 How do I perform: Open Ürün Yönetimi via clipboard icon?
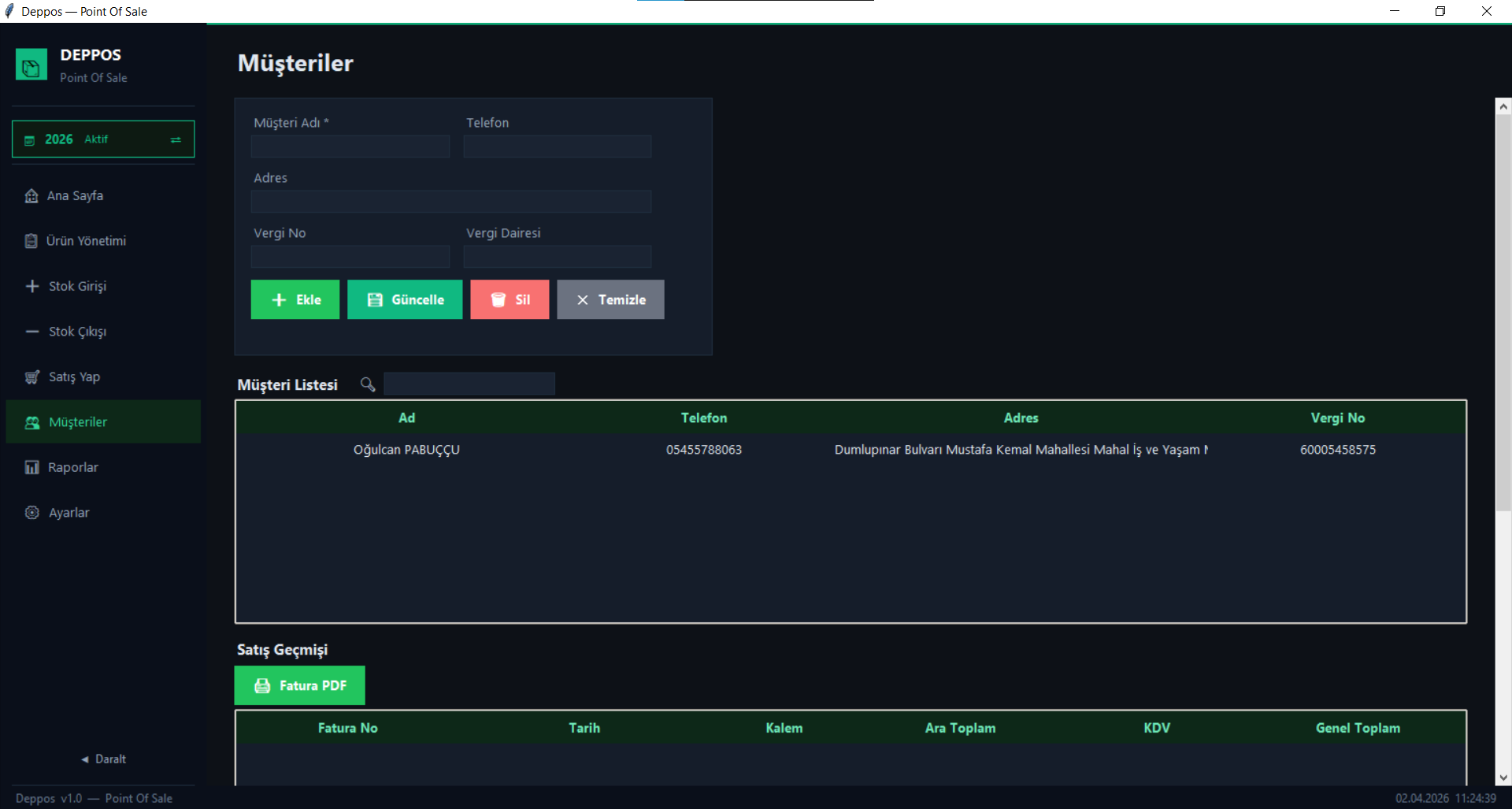tap(31, 241)
